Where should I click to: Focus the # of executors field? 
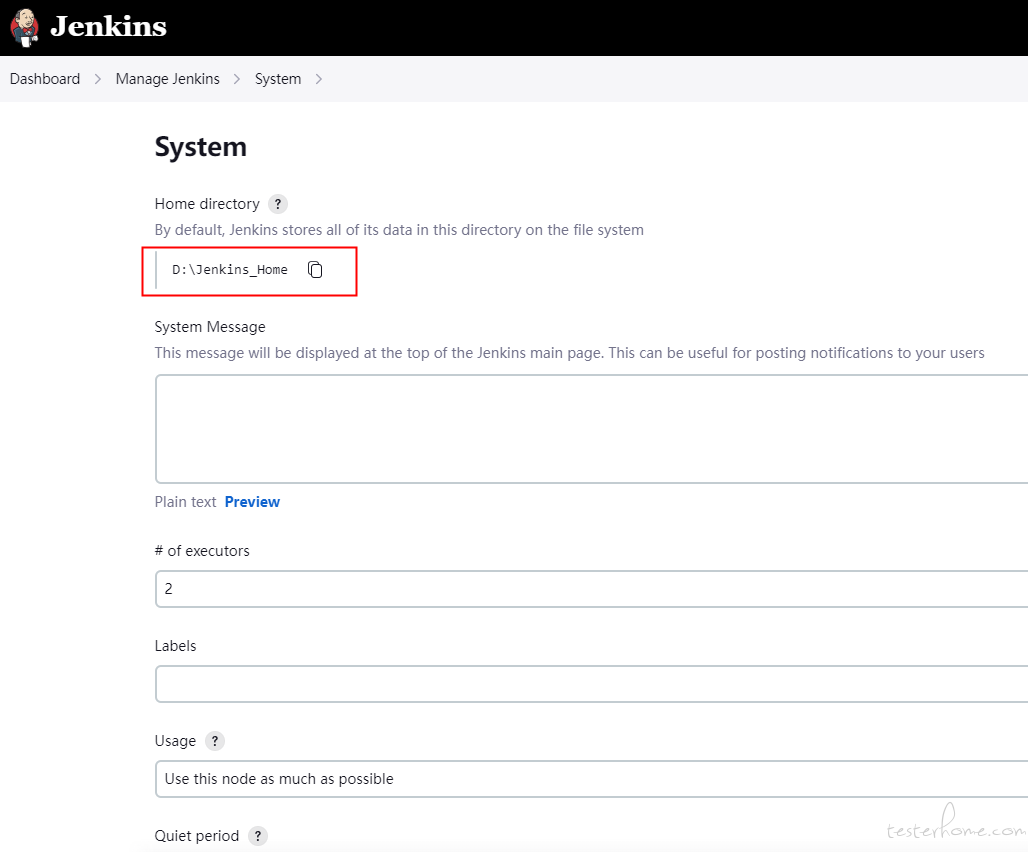coord(591,589)
